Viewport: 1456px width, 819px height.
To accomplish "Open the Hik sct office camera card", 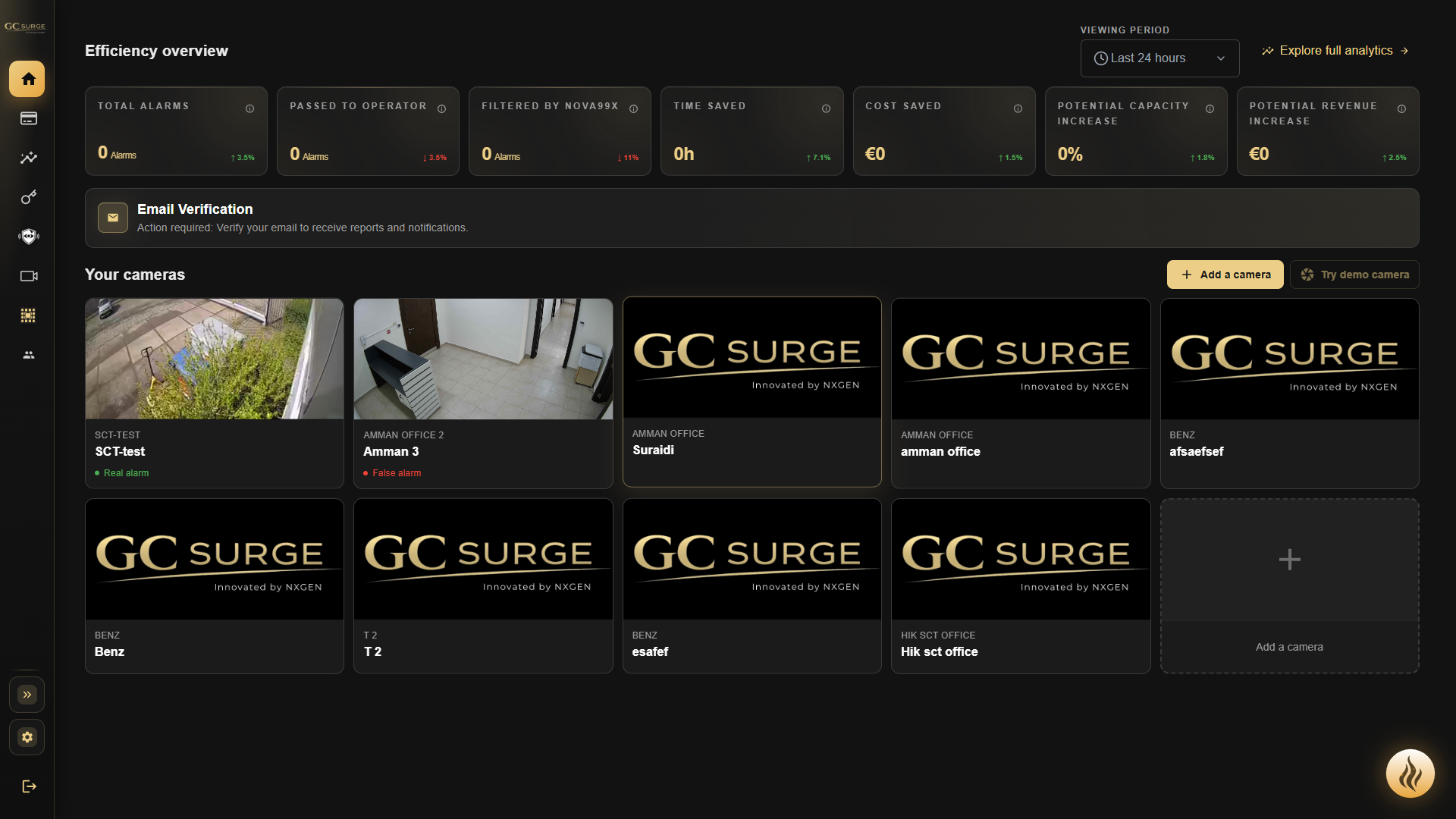I will 1021,586.
